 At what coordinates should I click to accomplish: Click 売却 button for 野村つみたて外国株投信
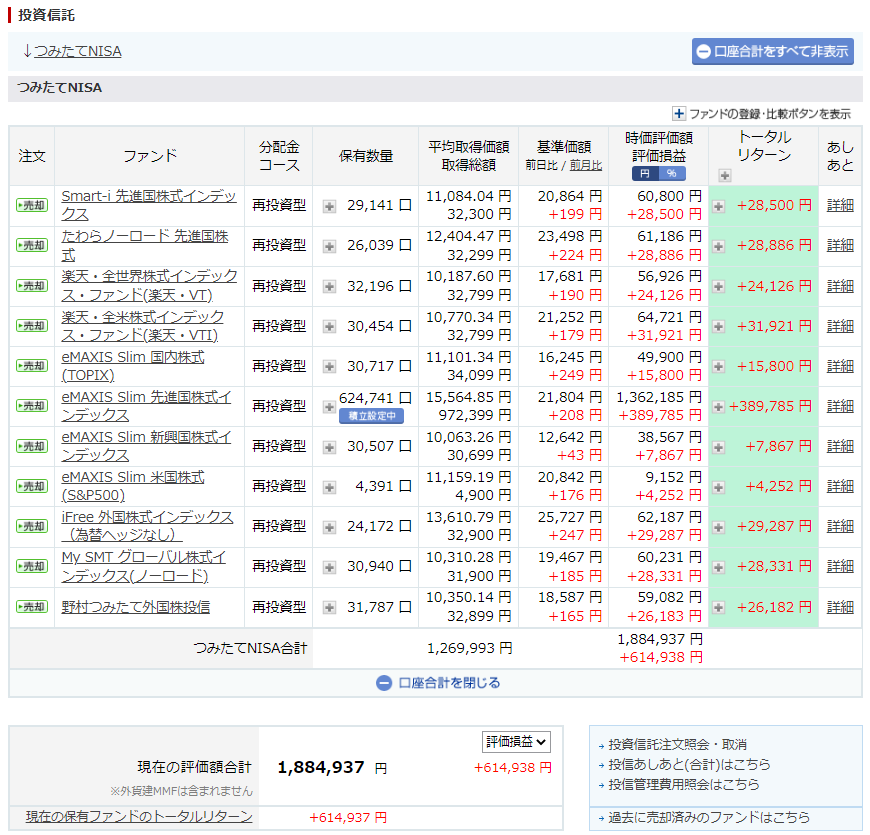[x=32, y=607]
